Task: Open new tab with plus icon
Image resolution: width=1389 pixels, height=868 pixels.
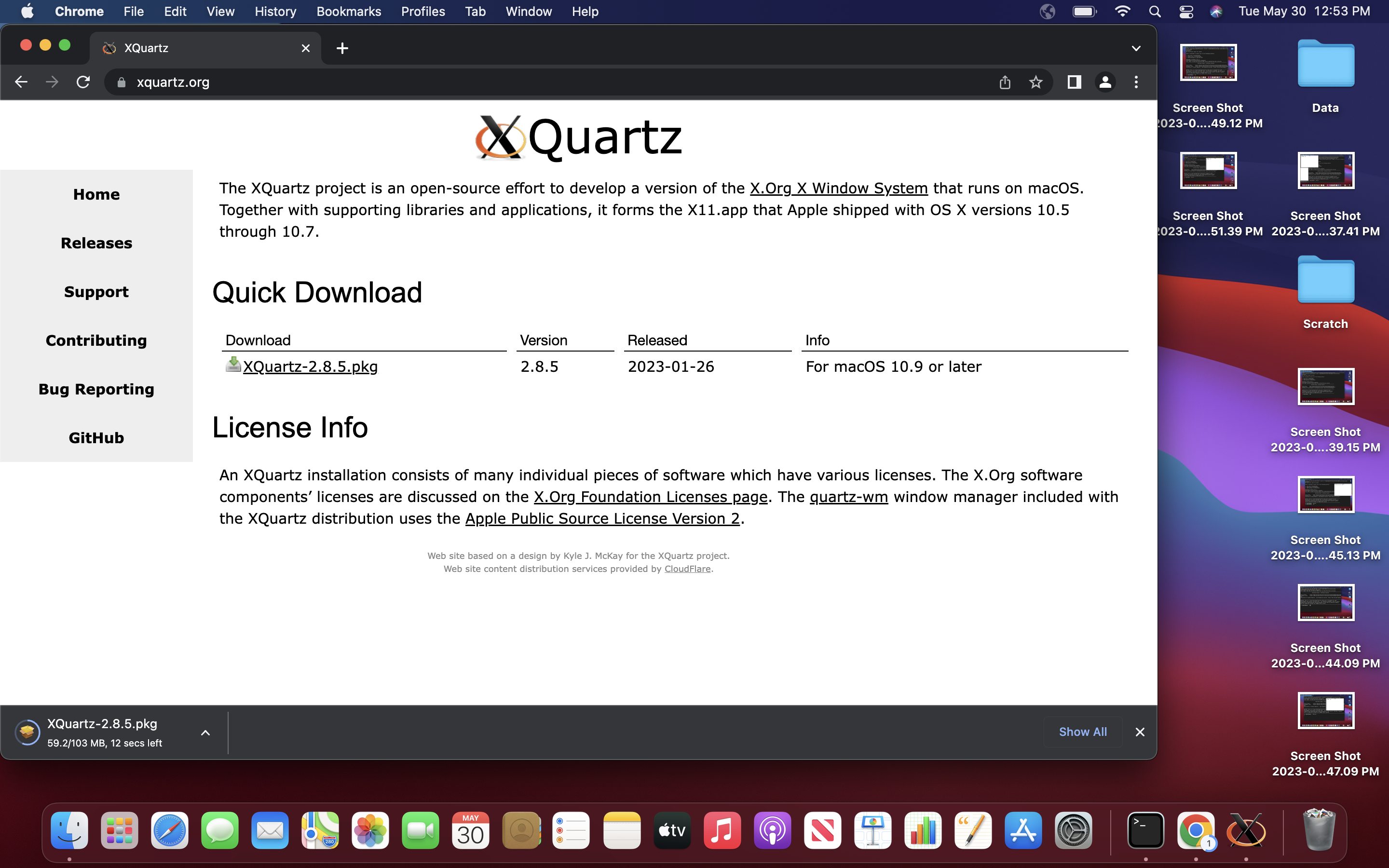Action: tap(342, 48)
